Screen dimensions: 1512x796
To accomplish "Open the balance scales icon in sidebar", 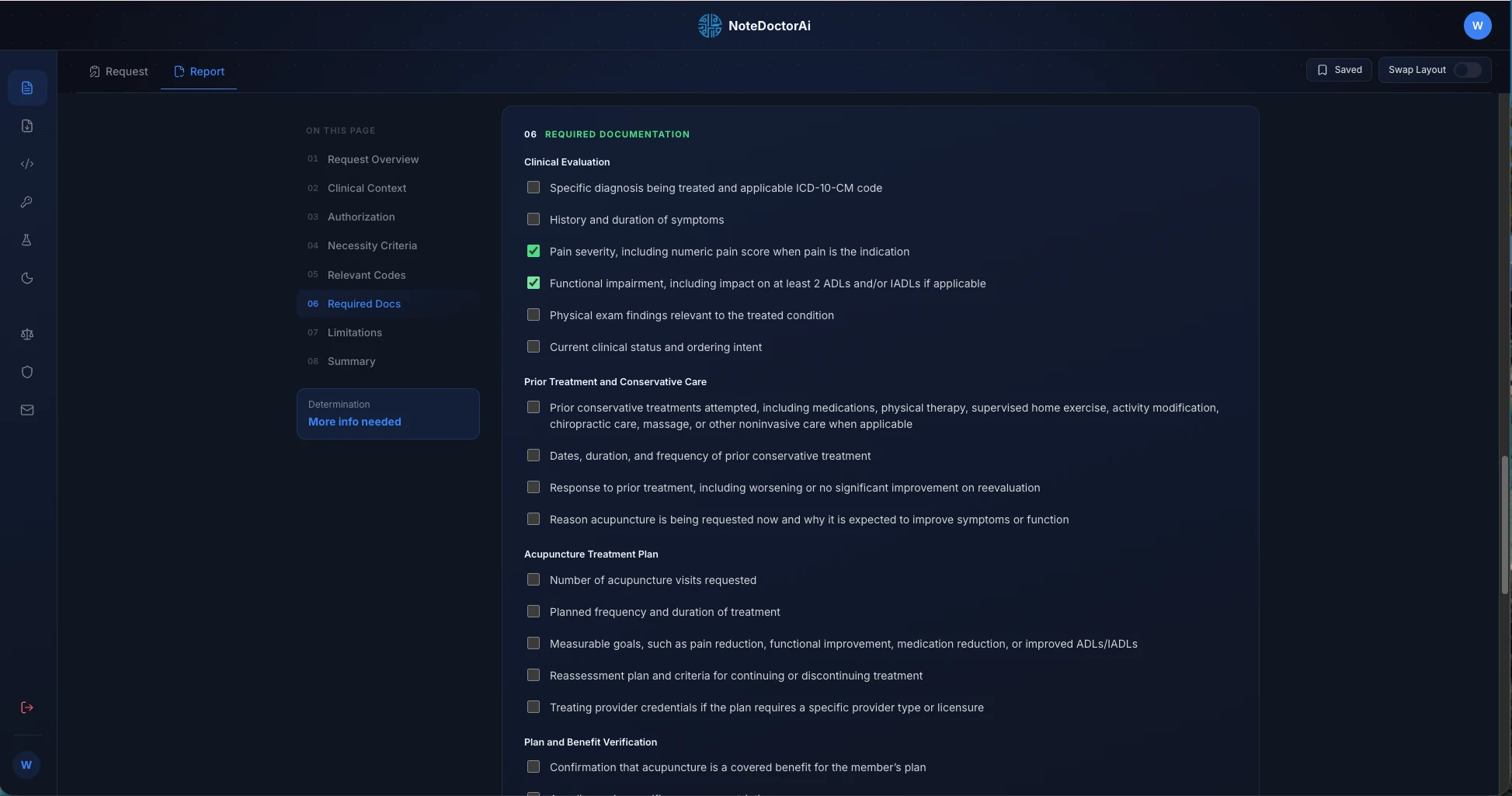I will (x=27, y=334).
